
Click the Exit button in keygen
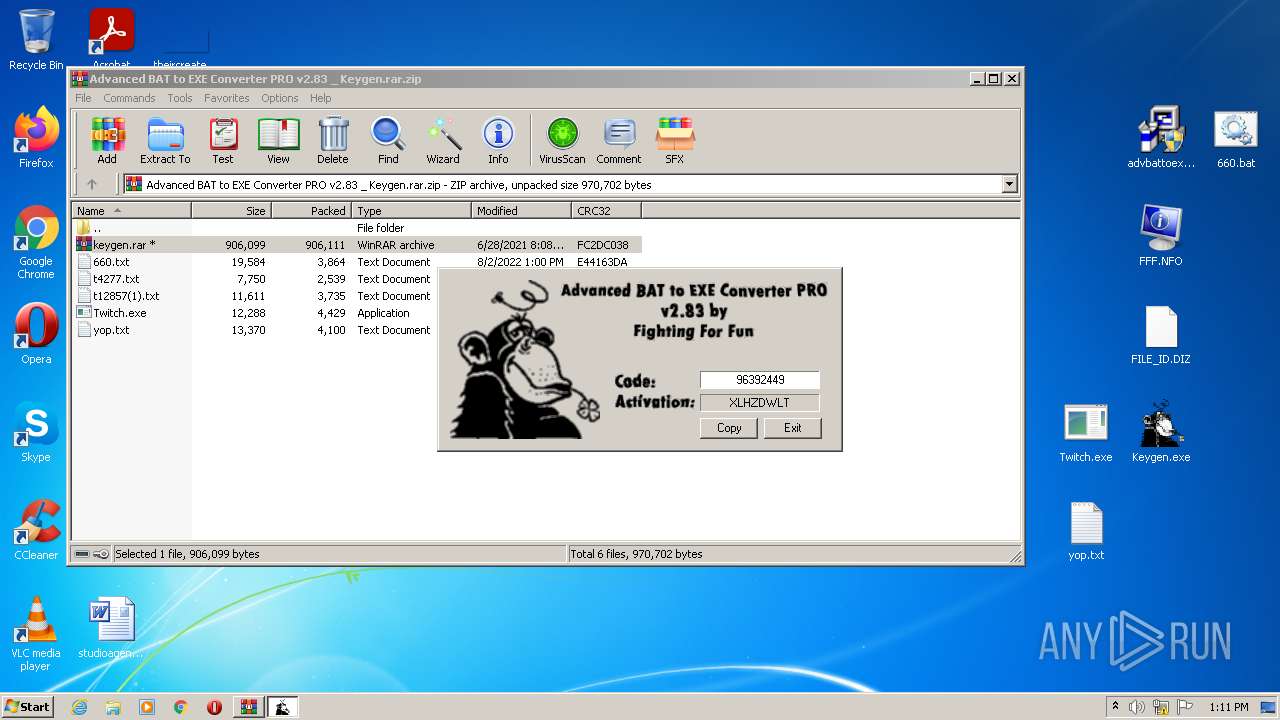click(x=792, y=428)
